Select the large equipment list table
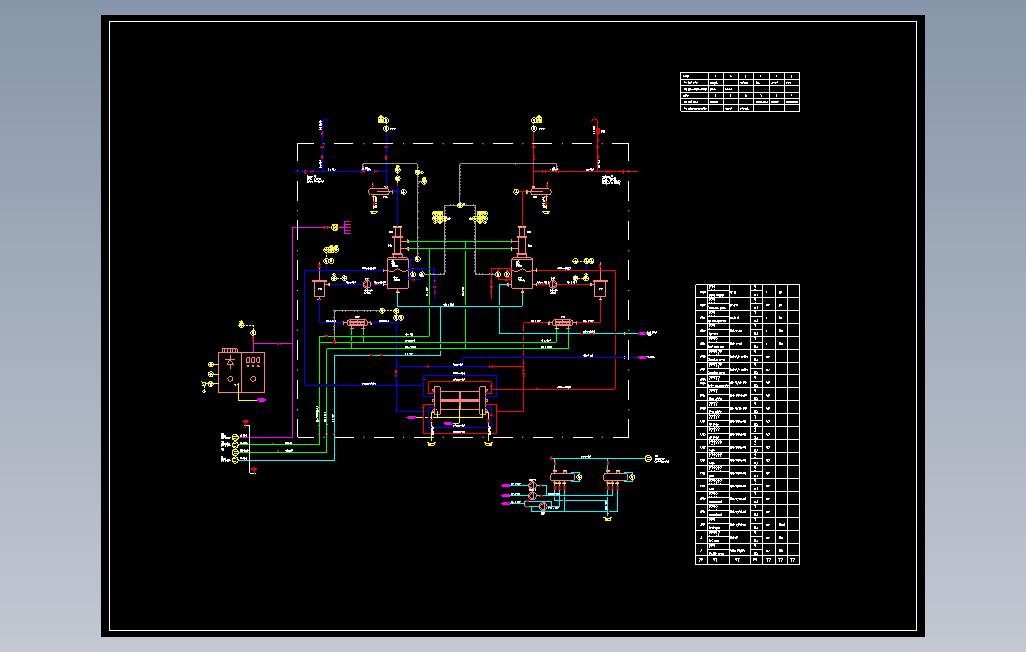The width and height of the screenshot is (1026, 652). 747,424
